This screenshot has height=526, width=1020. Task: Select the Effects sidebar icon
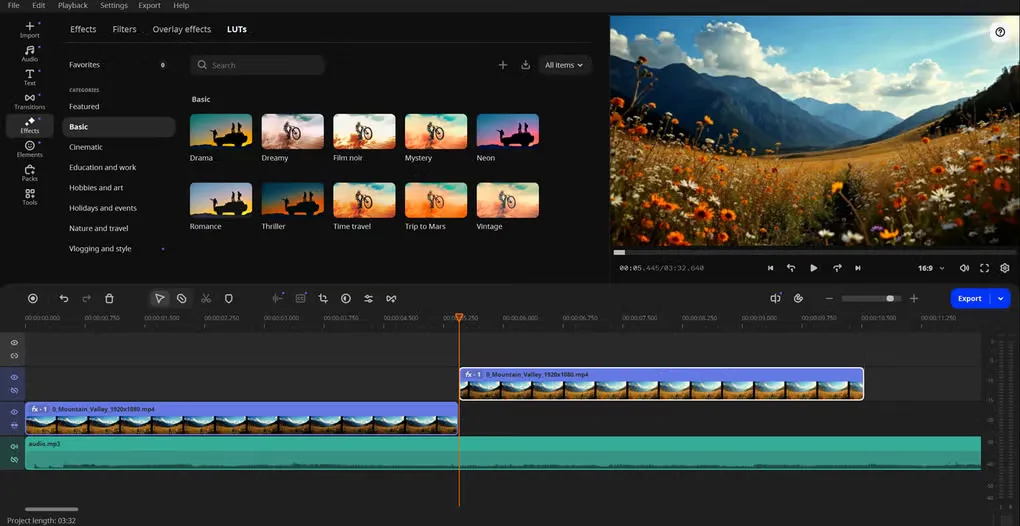pyautogui.click(x=29, y=125)
